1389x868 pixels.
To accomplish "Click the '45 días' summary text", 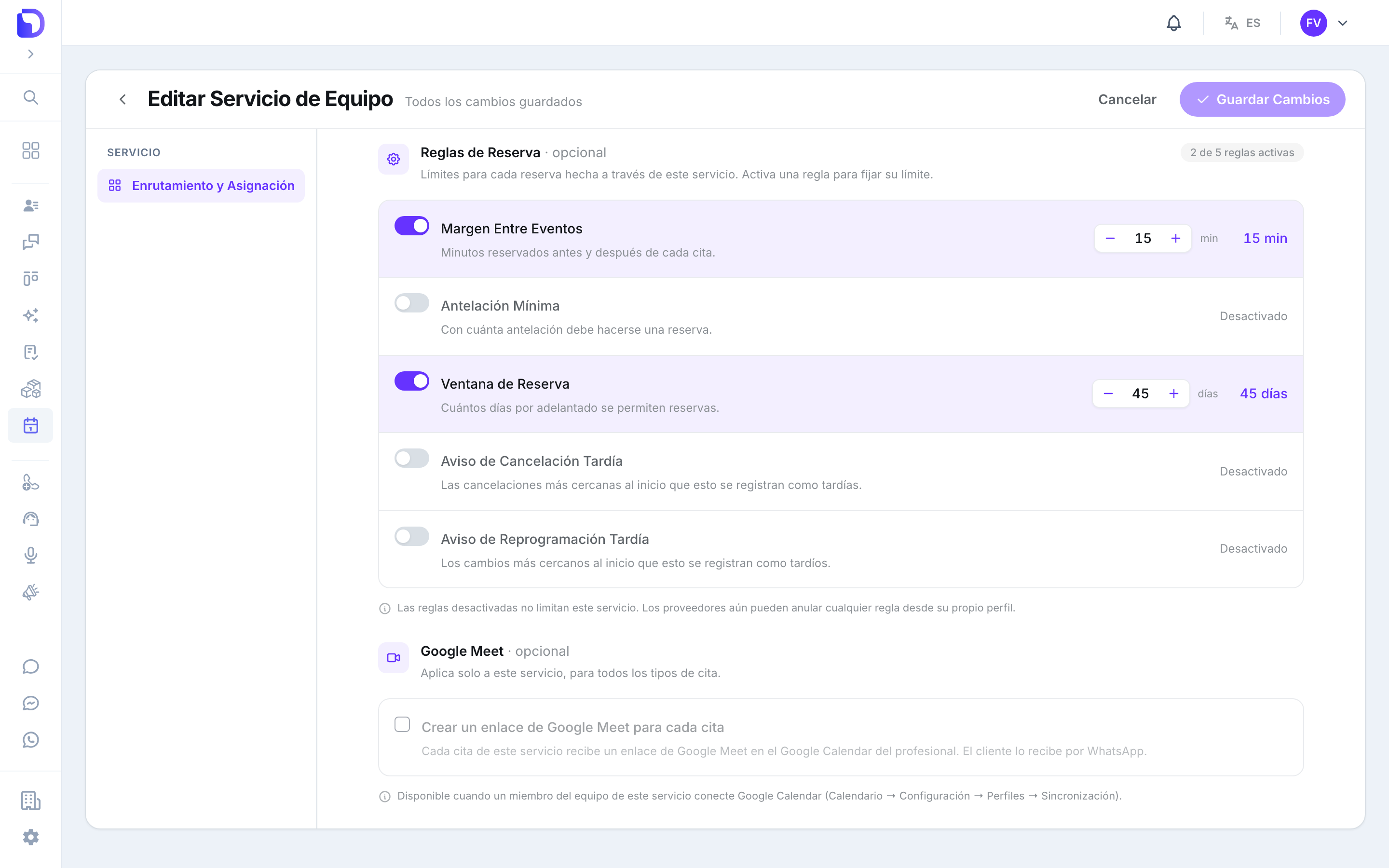I will tap(1263, 393).
